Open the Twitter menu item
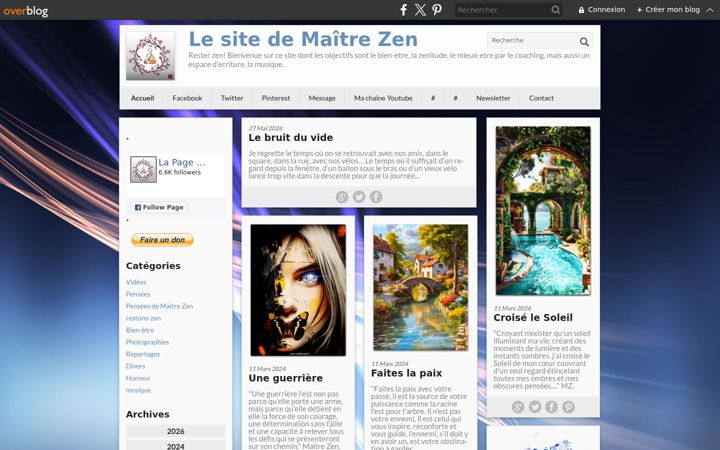The image size is (720, 450). coord(232,98)
